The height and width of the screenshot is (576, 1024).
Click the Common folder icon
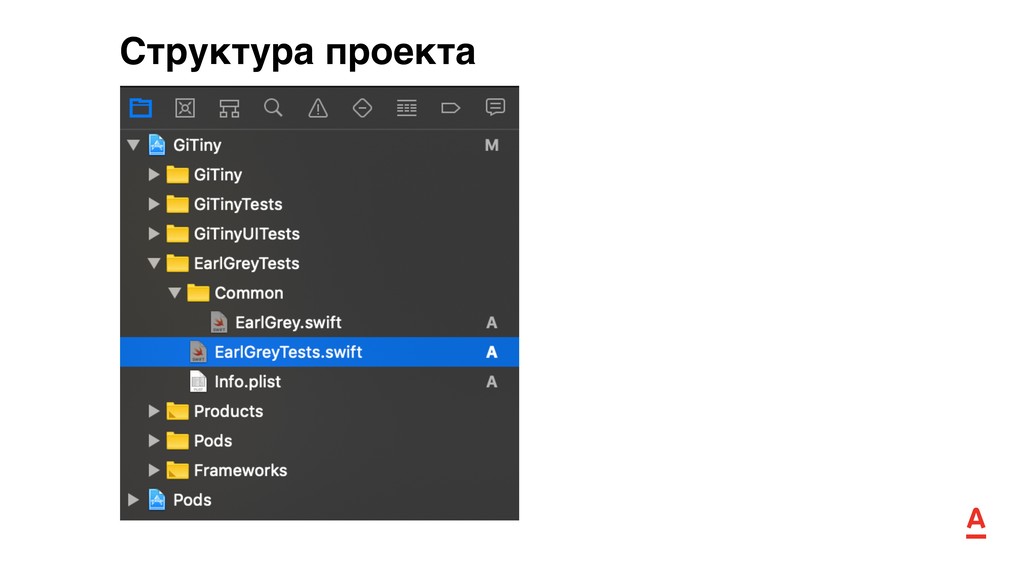click(199, 293)
